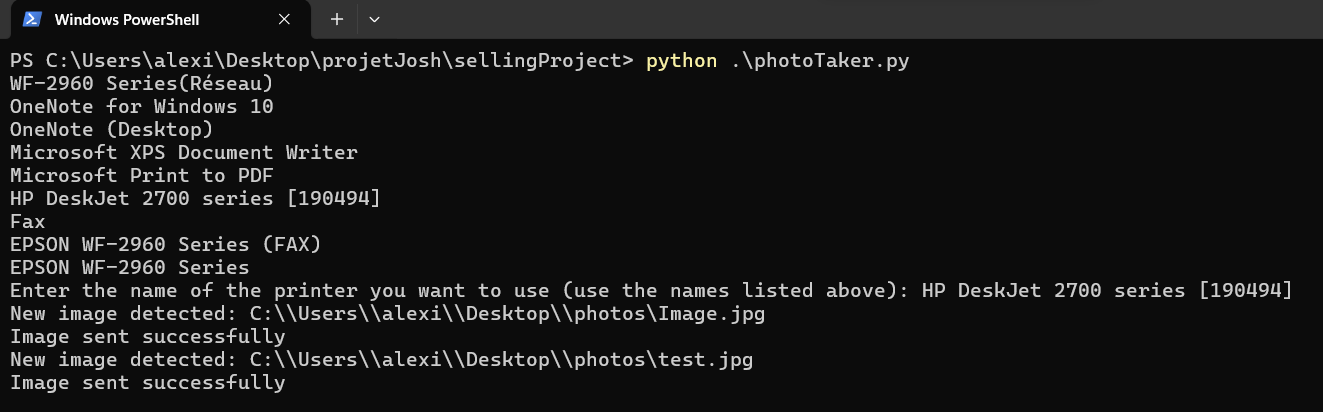
Task: Select the Windows PowerShell tab
Action: tap(140, 20)
